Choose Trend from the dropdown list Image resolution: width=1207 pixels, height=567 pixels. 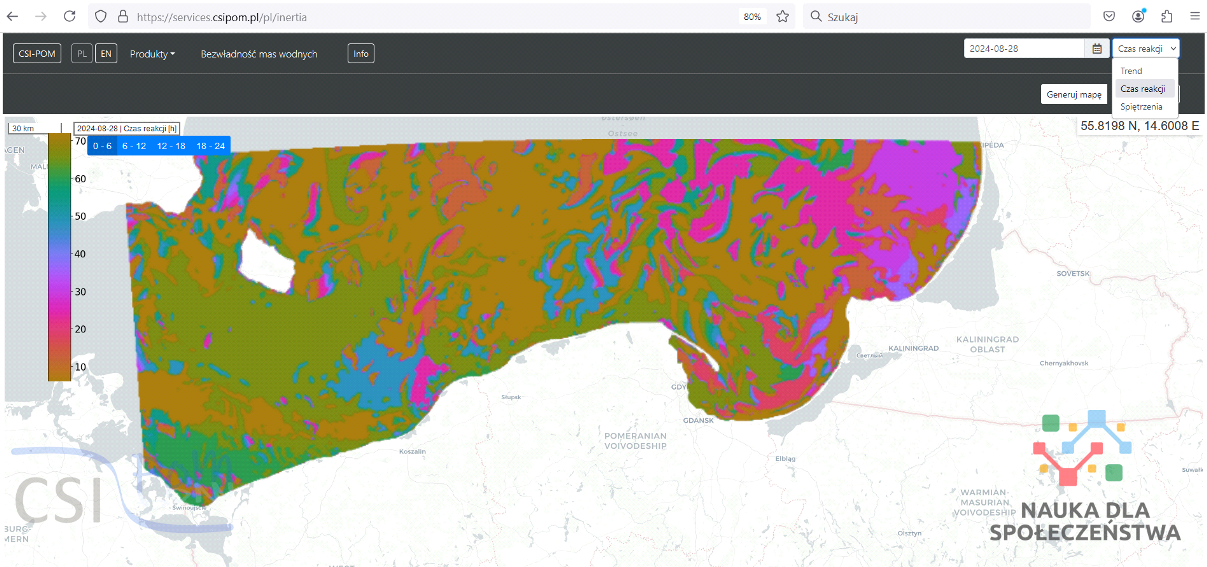(x=1132, y=71)
